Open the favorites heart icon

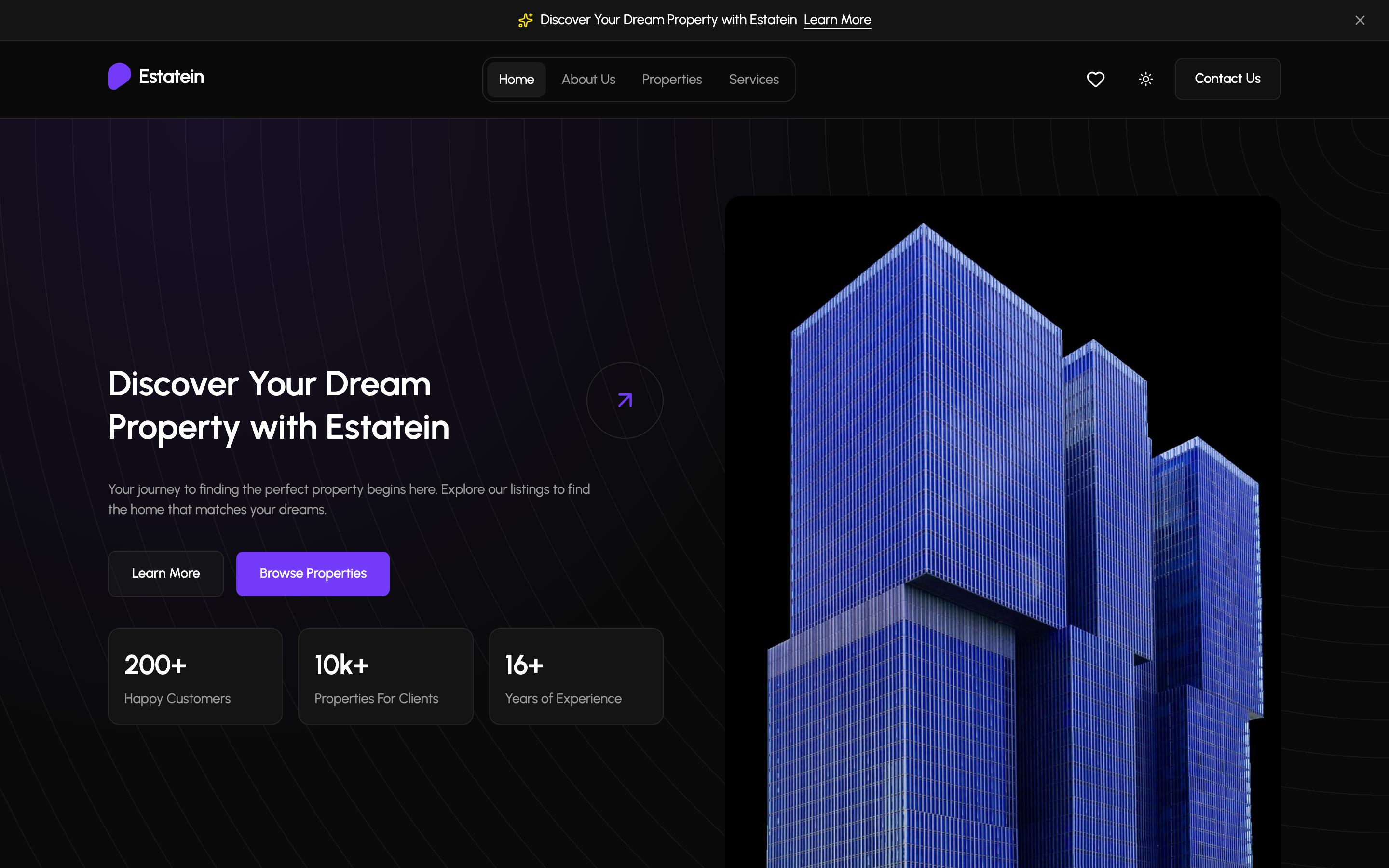[1095, 79]
